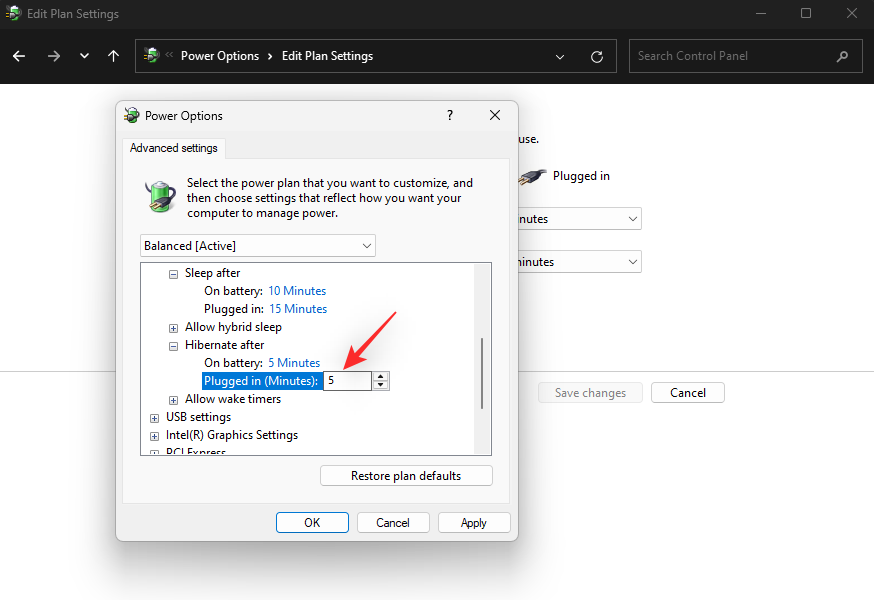Screen dimensions: 874x600
Task: Confirm with the OK button
Action: tap(312, 522)
